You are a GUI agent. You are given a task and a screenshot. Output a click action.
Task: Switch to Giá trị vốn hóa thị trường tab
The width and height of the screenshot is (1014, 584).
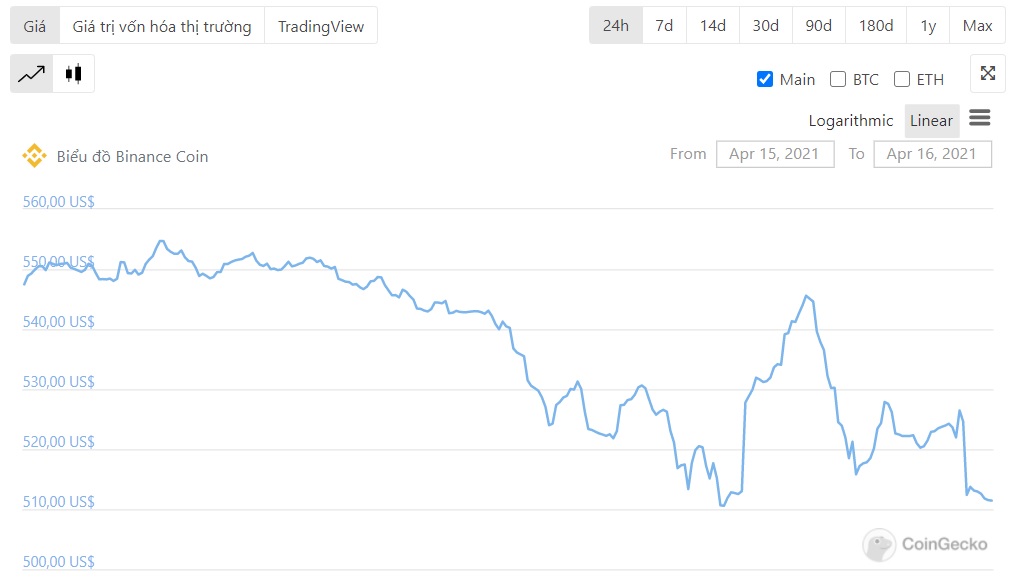162,26
